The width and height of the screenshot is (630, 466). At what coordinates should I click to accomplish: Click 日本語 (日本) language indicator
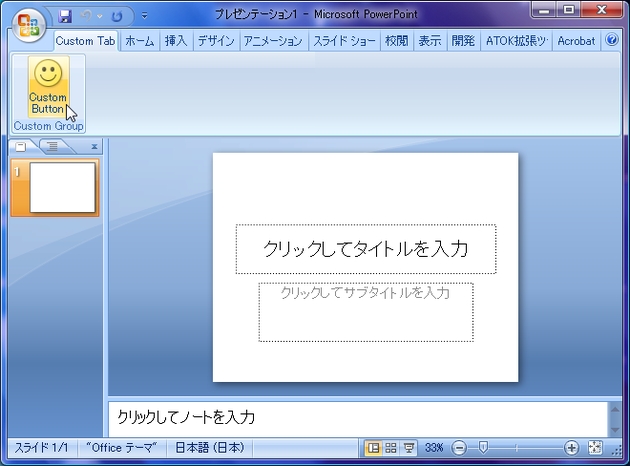click(209, 448)
